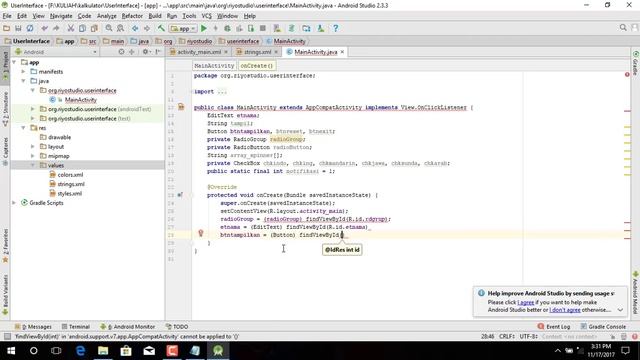This screenshot has height=360, width=640.
Task: Click the Find magnifier icon
Action: [x=109, y=28]
